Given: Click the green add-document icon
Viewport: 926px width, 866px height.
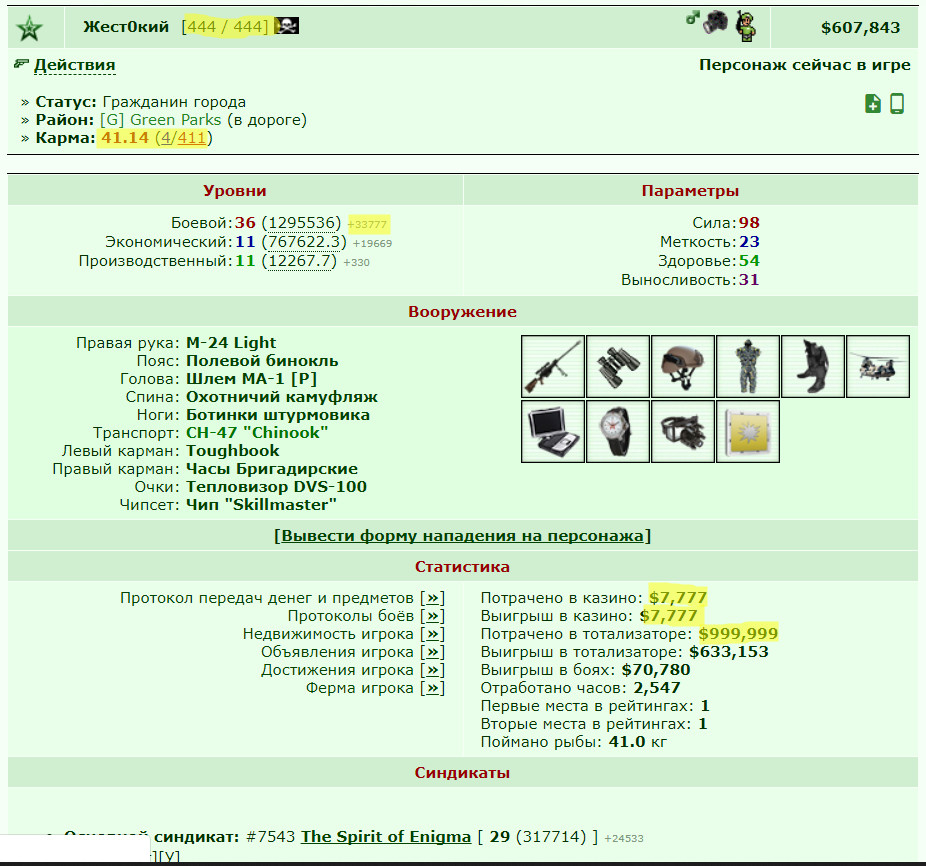Looking at the screenshot, I should [x=873, y=103].
